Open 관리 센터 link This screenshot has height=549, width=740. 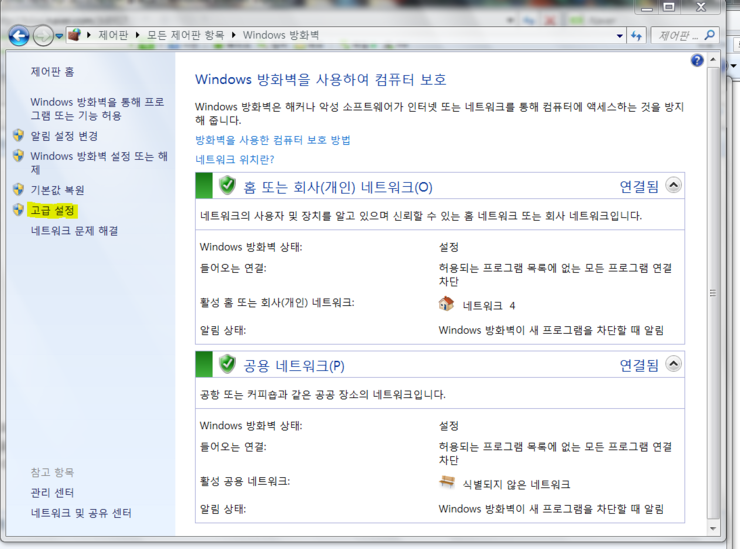pos(52,493)
